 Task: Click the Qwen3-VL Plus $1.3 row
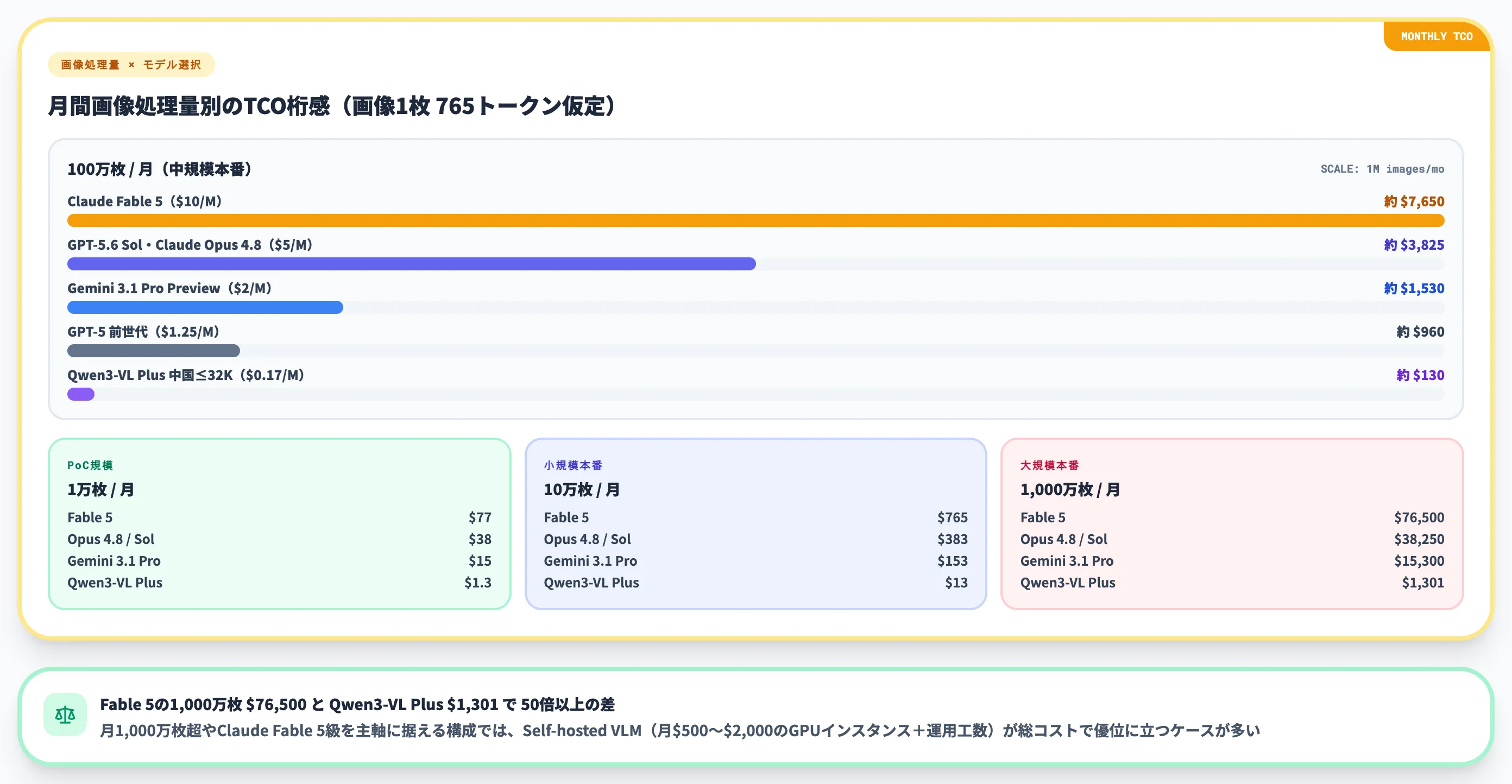coord(279,583)
